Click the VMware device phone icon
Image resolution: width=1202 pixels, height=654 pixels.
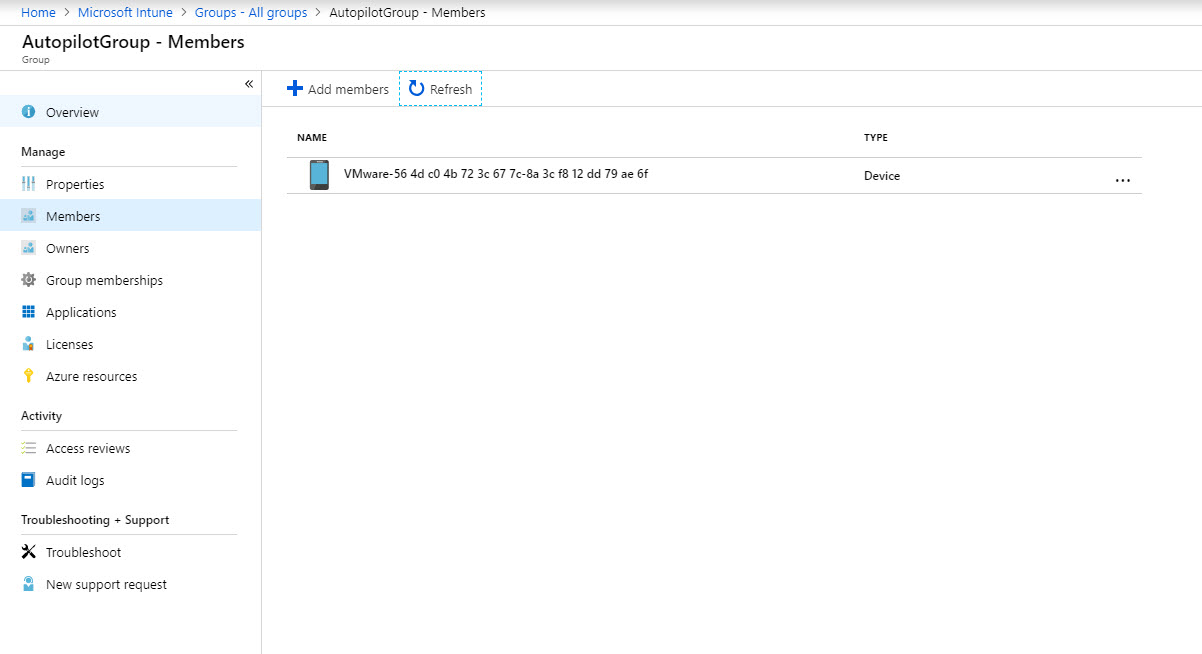point(319,175)
